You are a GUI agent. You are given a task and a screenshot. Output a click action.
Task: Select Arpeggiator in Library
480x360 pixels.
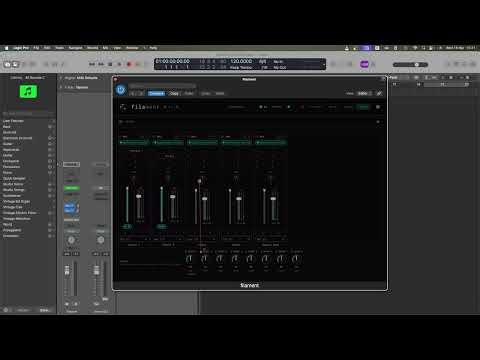tap(12, 230)
